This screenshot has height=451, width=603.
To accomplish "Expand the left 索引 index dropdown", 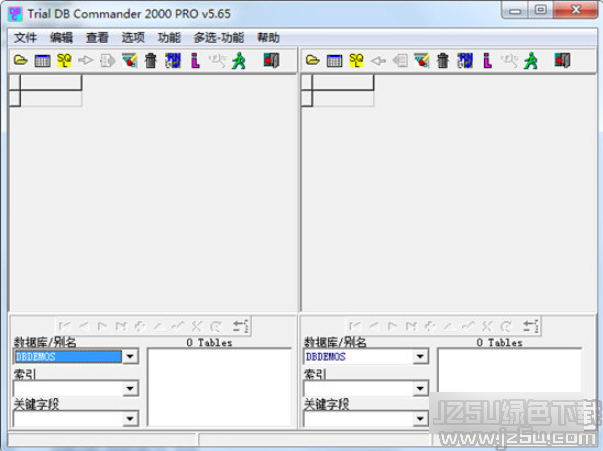I will [x=130, y=388].
